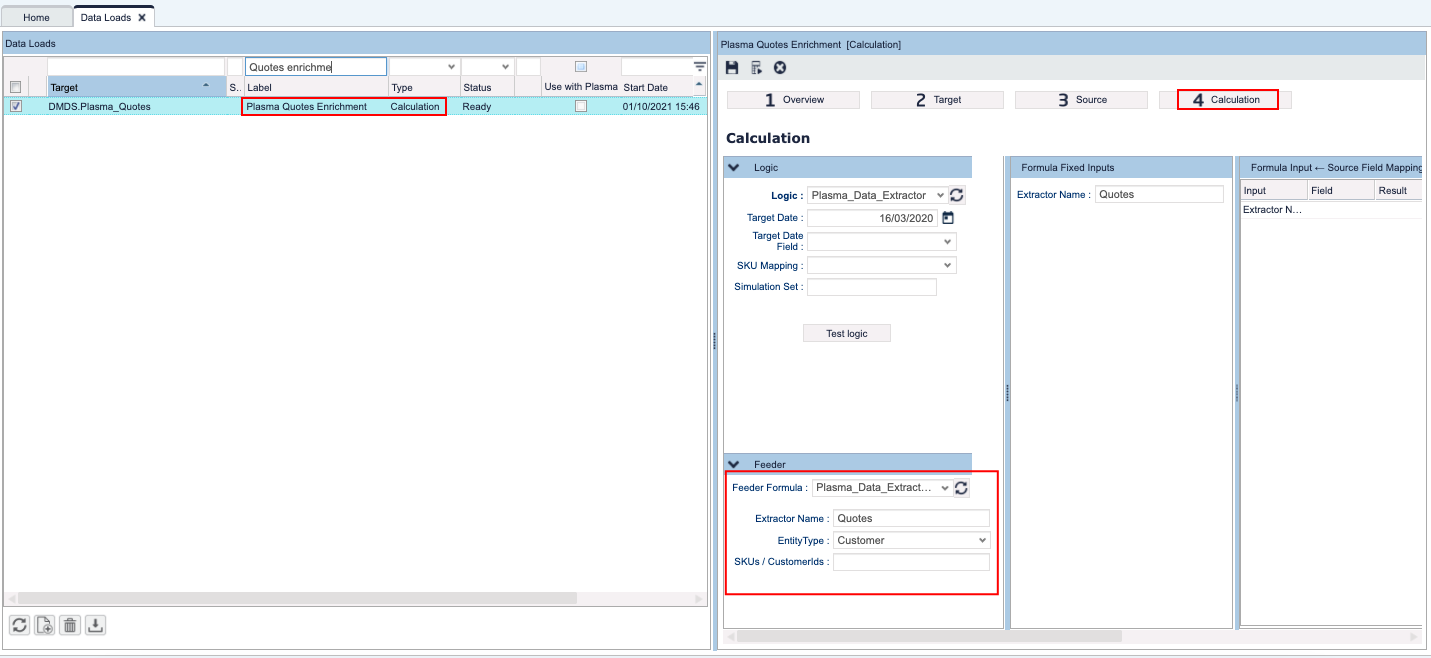Check the DMDS.Plasma_Quotes row checkbox
This screenshot has width=1431, height=658.
[x=15, y=106]
